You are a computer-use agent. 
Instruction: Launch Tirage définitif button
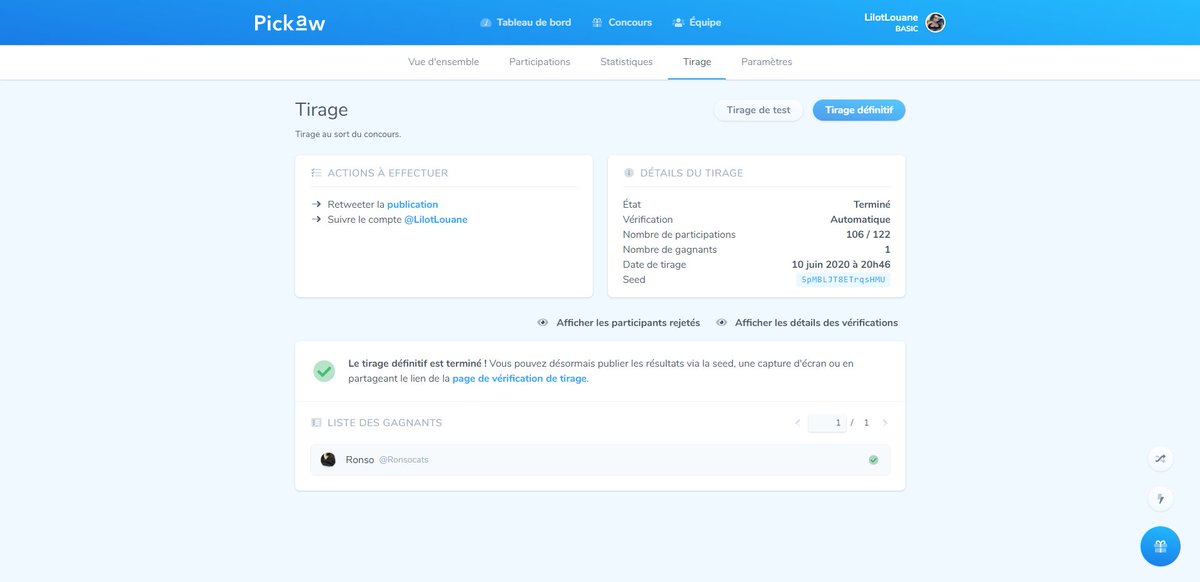[x=859, y=110]
